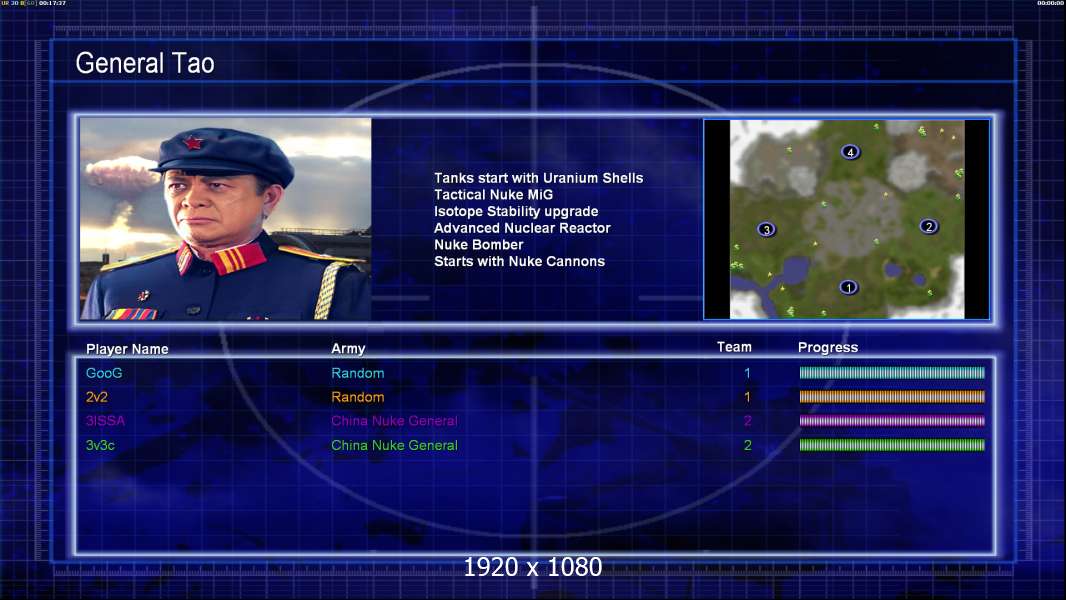The width and height of the screenshot is (1066, 600).
Task: Click 'Isotope Stability upgrade' text
Action: 516,211
